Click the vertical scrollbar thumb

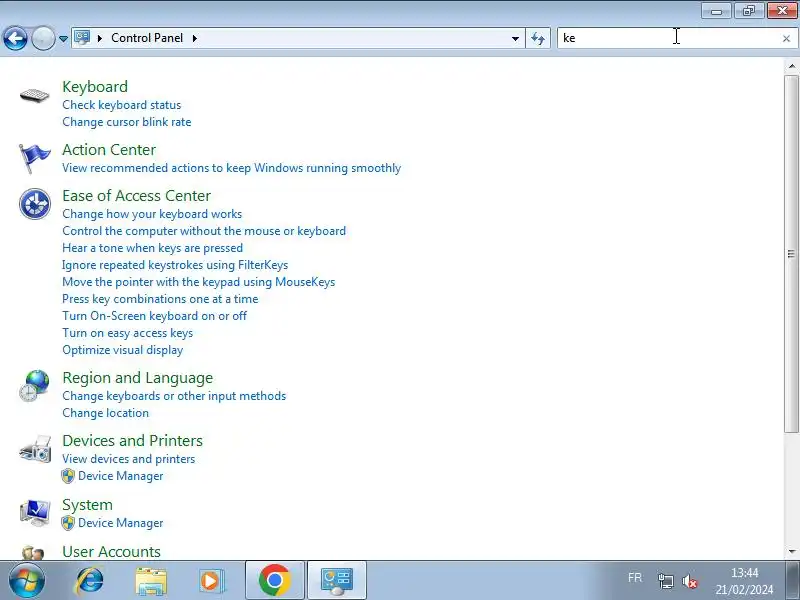point(791,254)
